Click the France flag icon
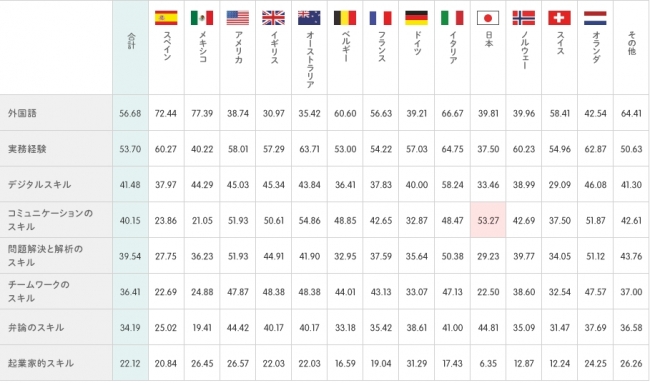650x383 pixels. [x=381, y=18]
